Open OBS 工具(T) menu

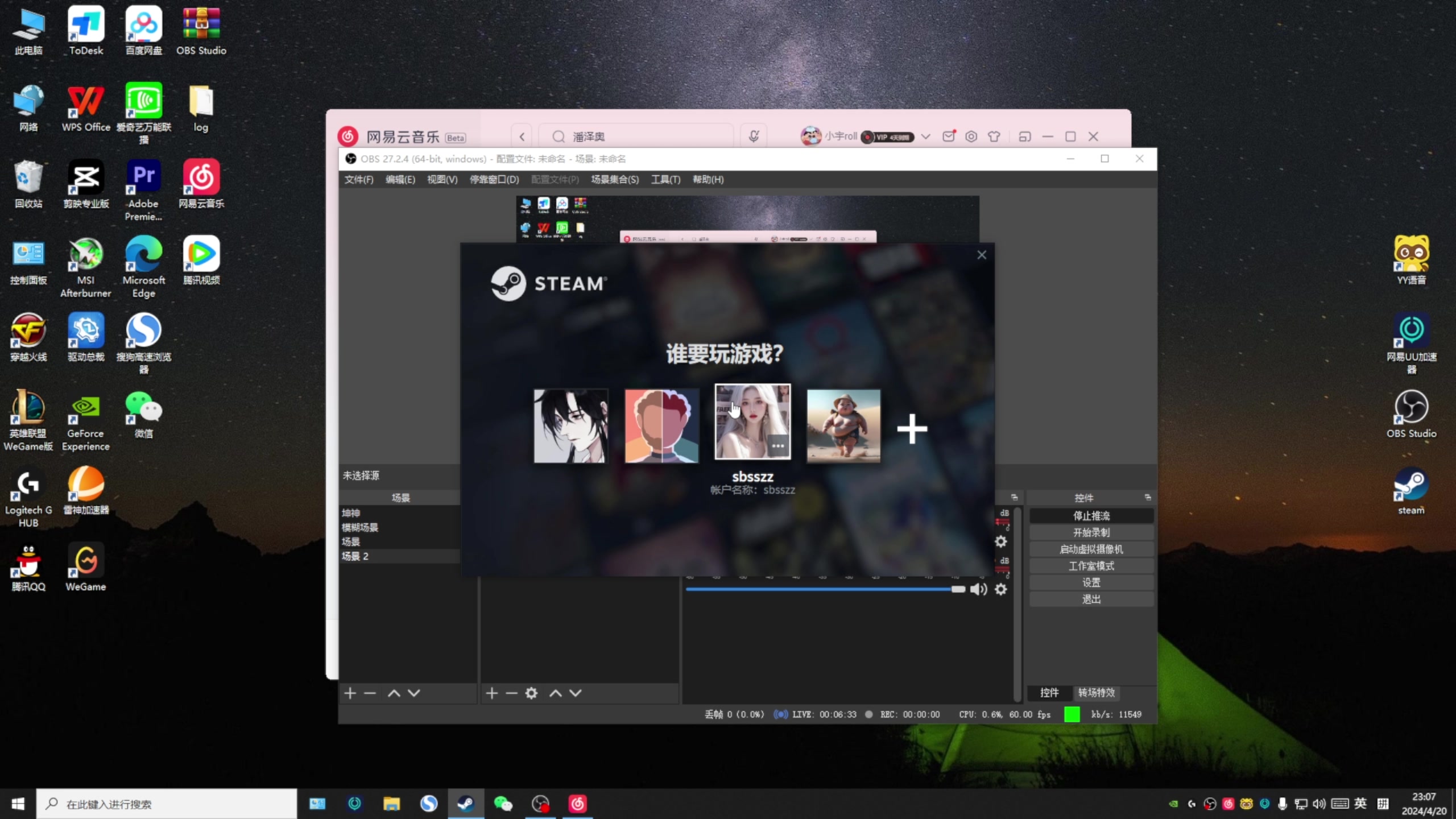click(665, 179)
